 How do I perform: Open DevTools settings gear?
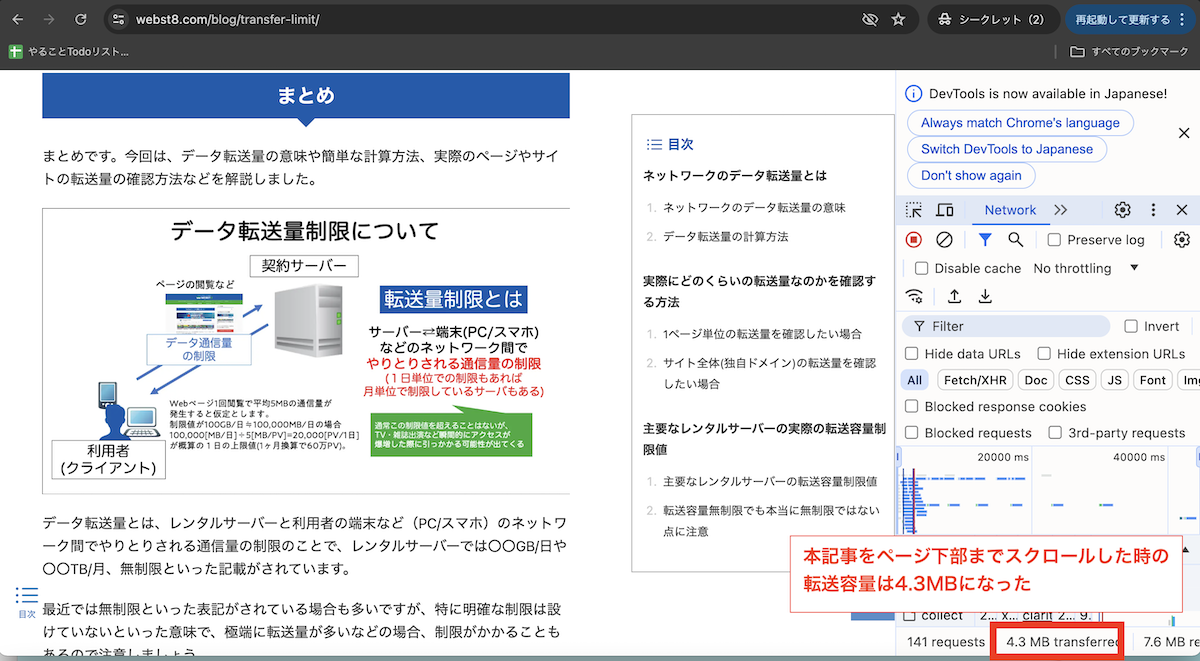(x=1122, y=209)
